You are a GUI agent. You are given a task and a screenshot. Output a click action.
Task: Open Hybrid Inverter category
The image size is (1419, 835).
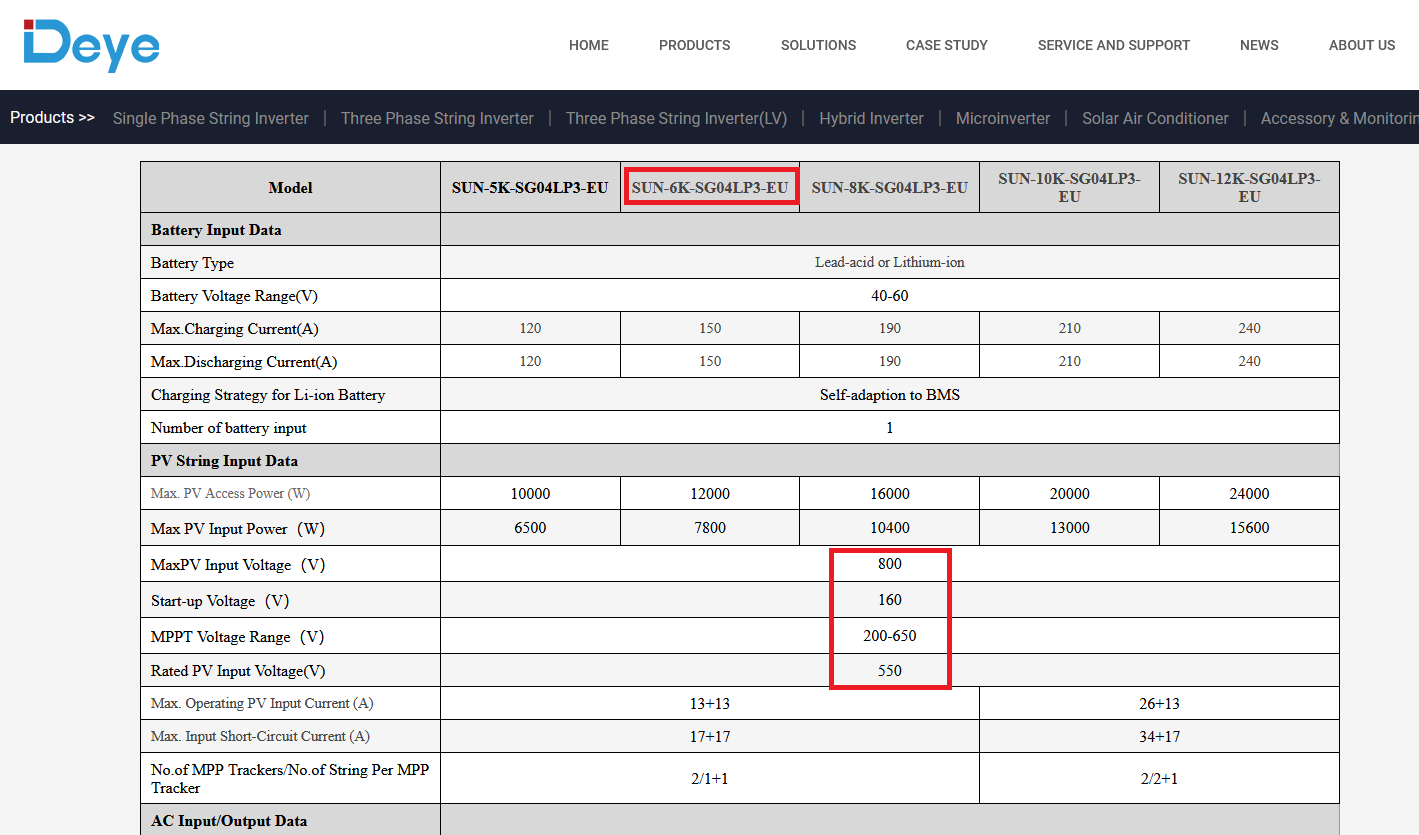pyautogui.click(x=871, y=118)
